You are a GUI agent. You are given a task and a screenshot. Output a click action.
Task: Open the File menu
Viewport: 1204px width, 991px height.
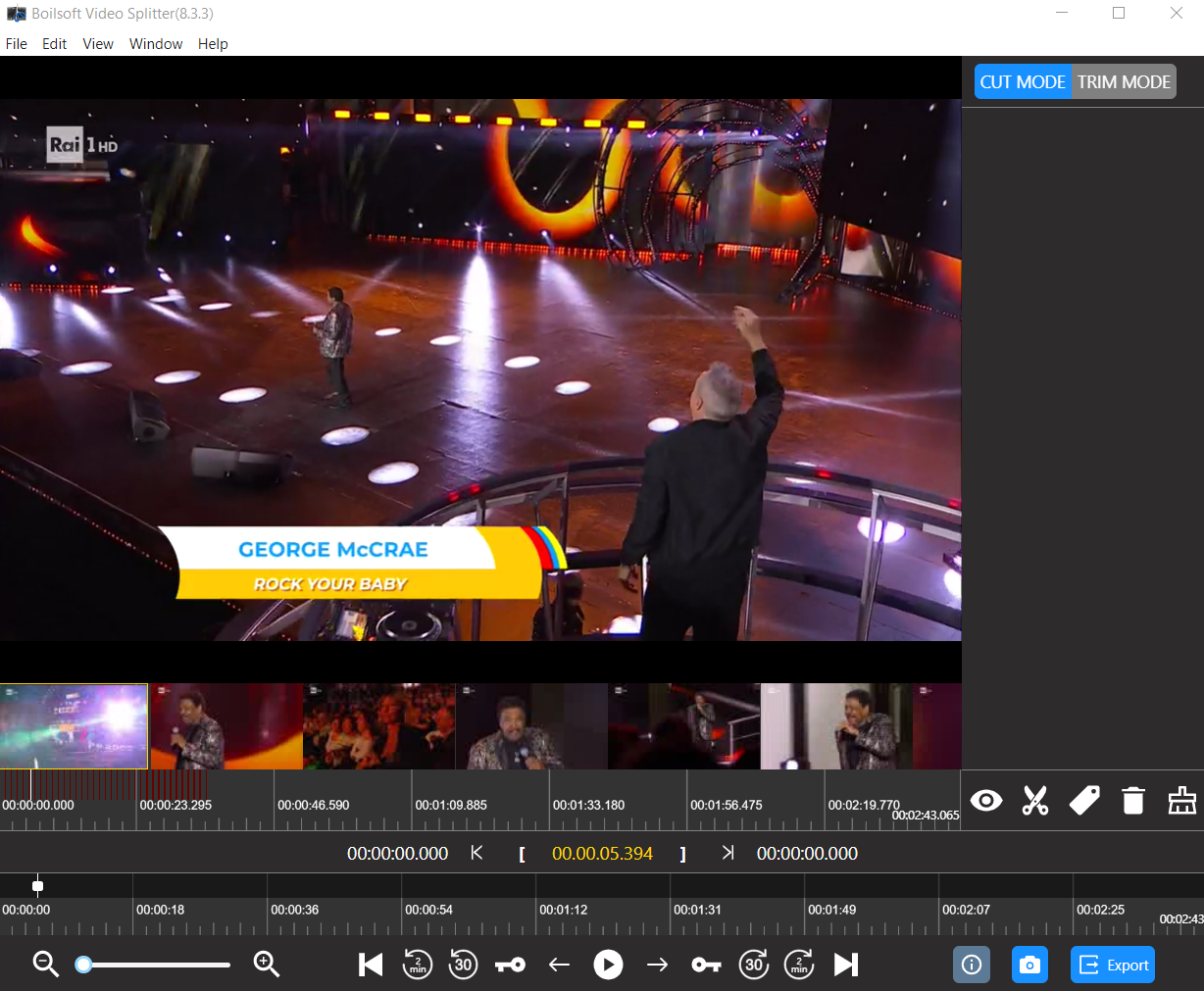[17, 44]
